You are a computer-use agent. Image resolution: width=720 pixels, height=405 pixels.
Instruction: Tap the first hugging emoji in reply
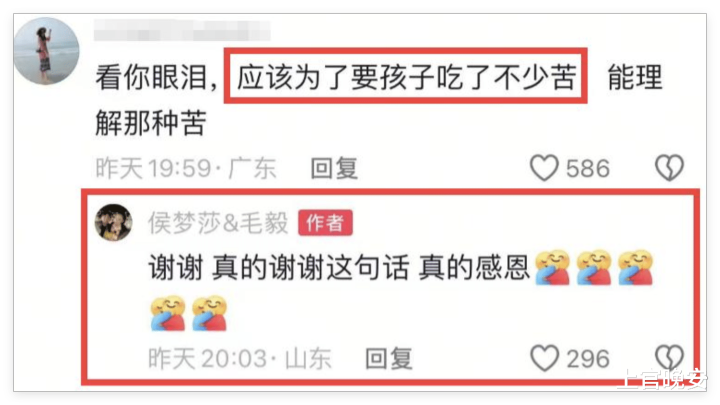553,268
